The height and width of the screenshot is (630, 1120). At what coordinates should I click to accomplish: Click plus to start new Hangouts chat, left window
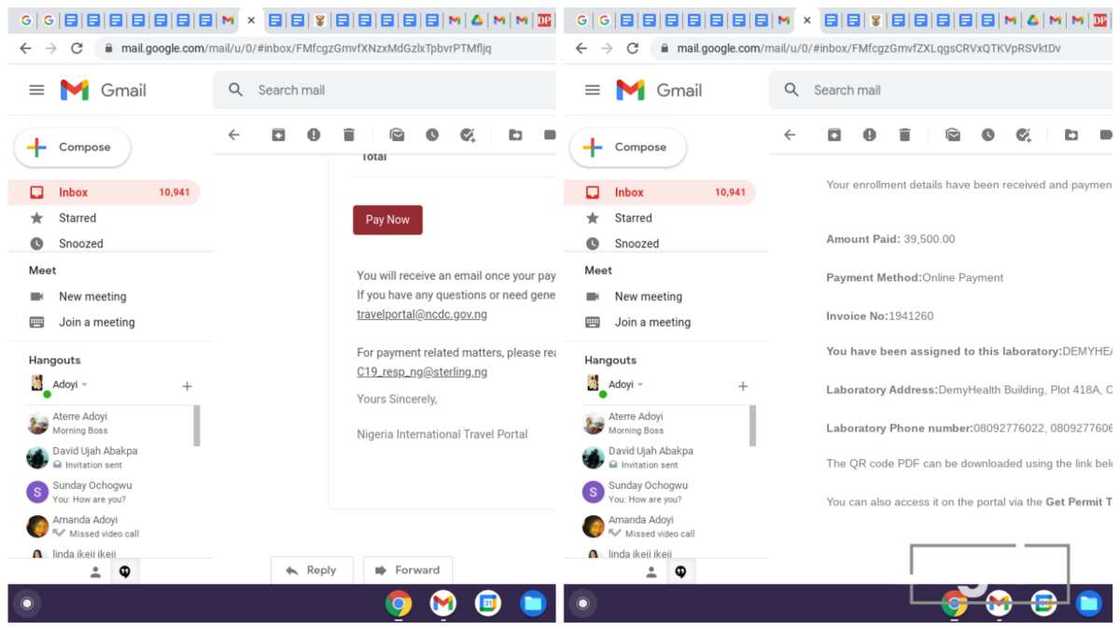pyautogui.click(x=187, y=386)
